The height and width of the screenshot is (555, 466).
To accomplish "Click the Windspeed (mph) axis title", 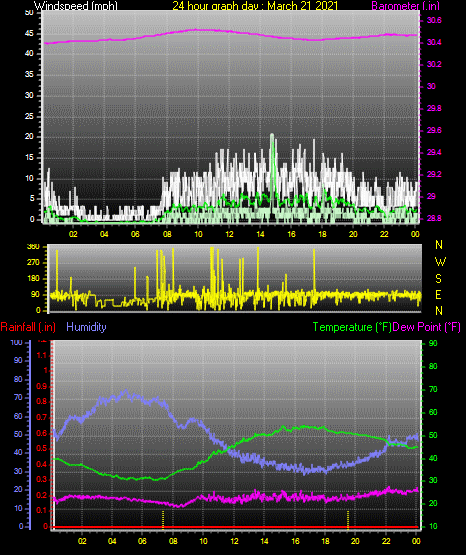I will (x=75, y=6).
